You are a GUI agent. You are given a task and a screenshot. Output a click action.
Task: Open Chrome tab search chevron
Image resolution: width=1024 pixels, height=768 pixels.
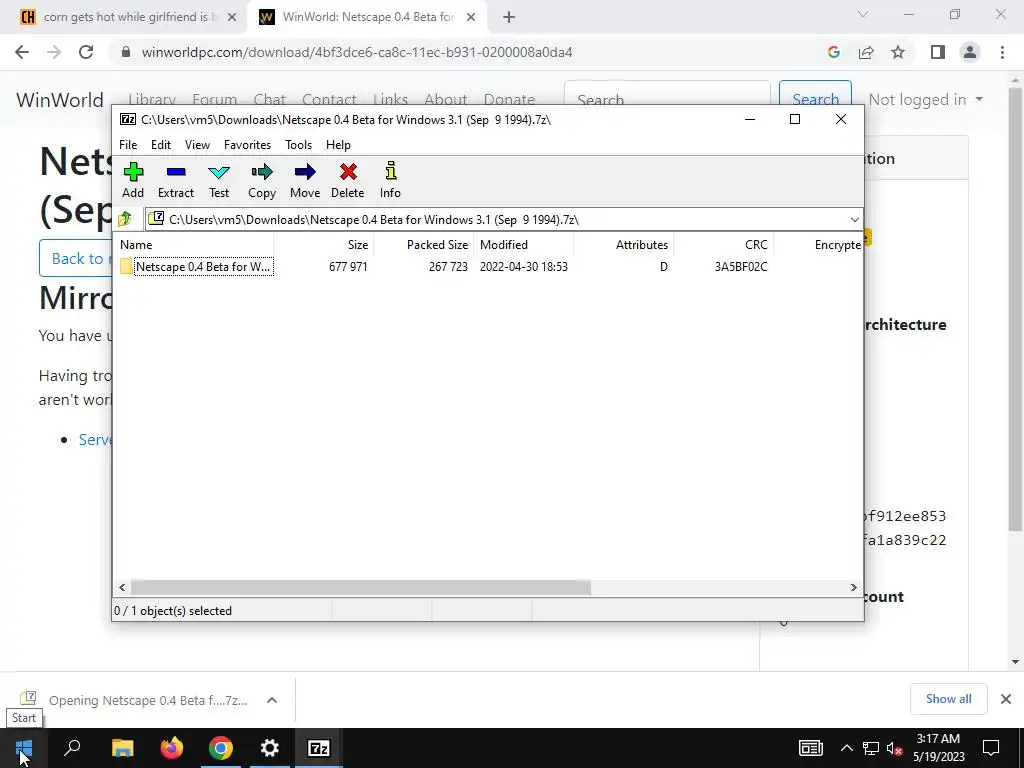[x=863, y=14]
